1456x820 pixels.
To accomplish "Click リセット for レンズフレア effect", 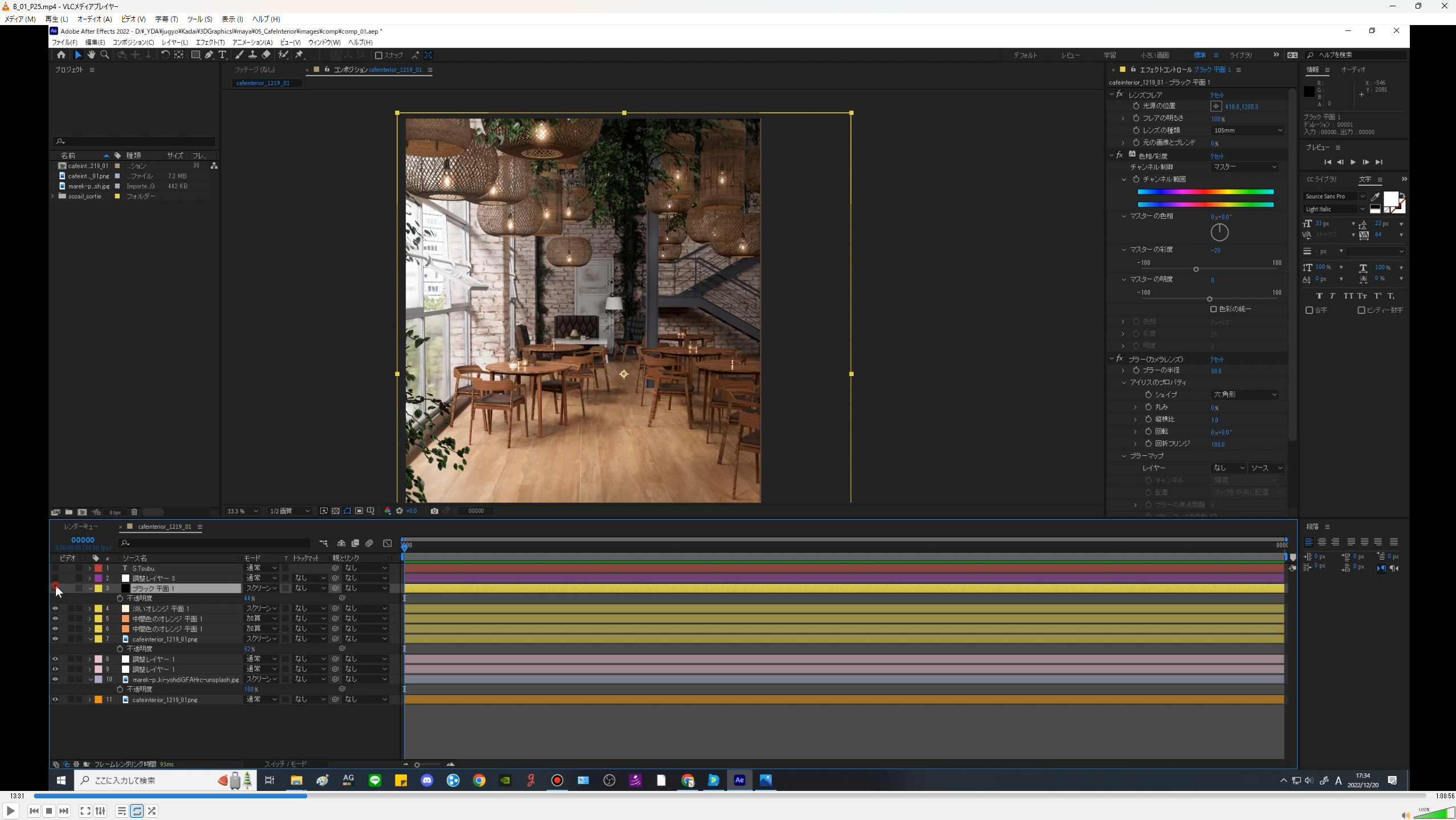I will coord(1217,95).
